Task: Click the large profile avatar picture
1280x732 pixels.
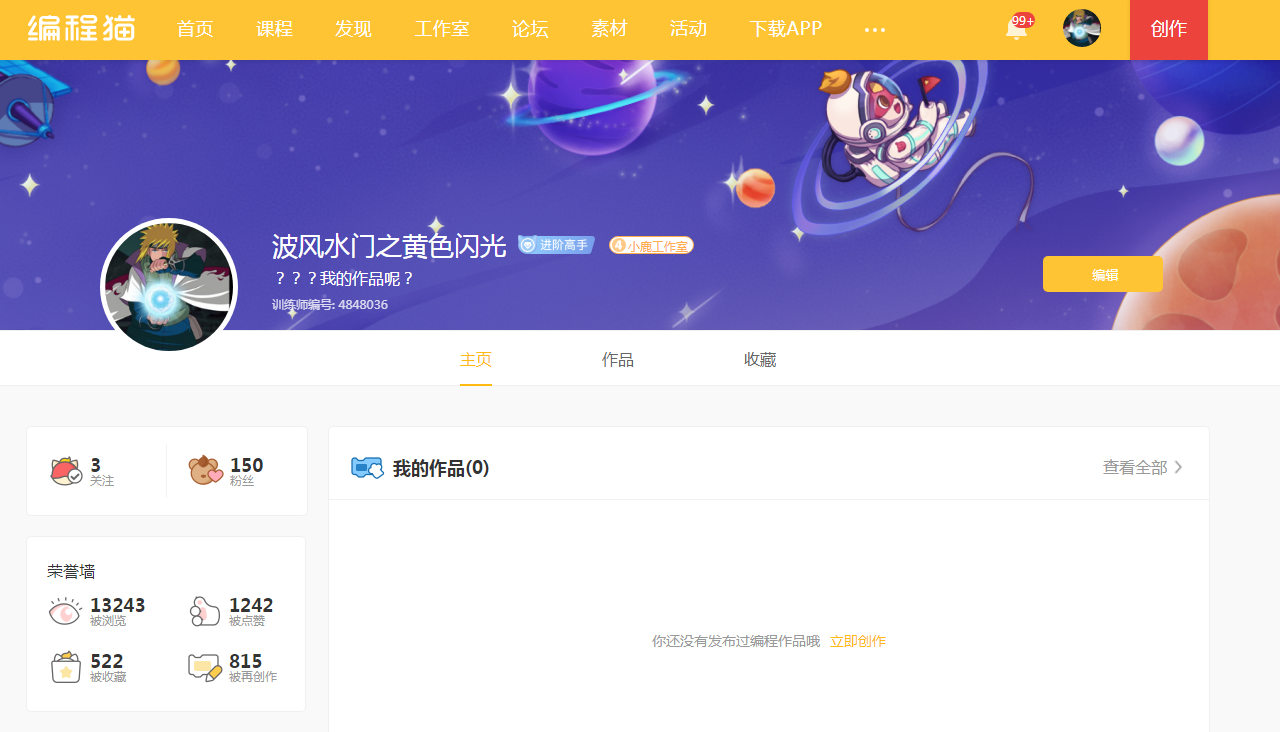Action: click(x=169, y=286)
